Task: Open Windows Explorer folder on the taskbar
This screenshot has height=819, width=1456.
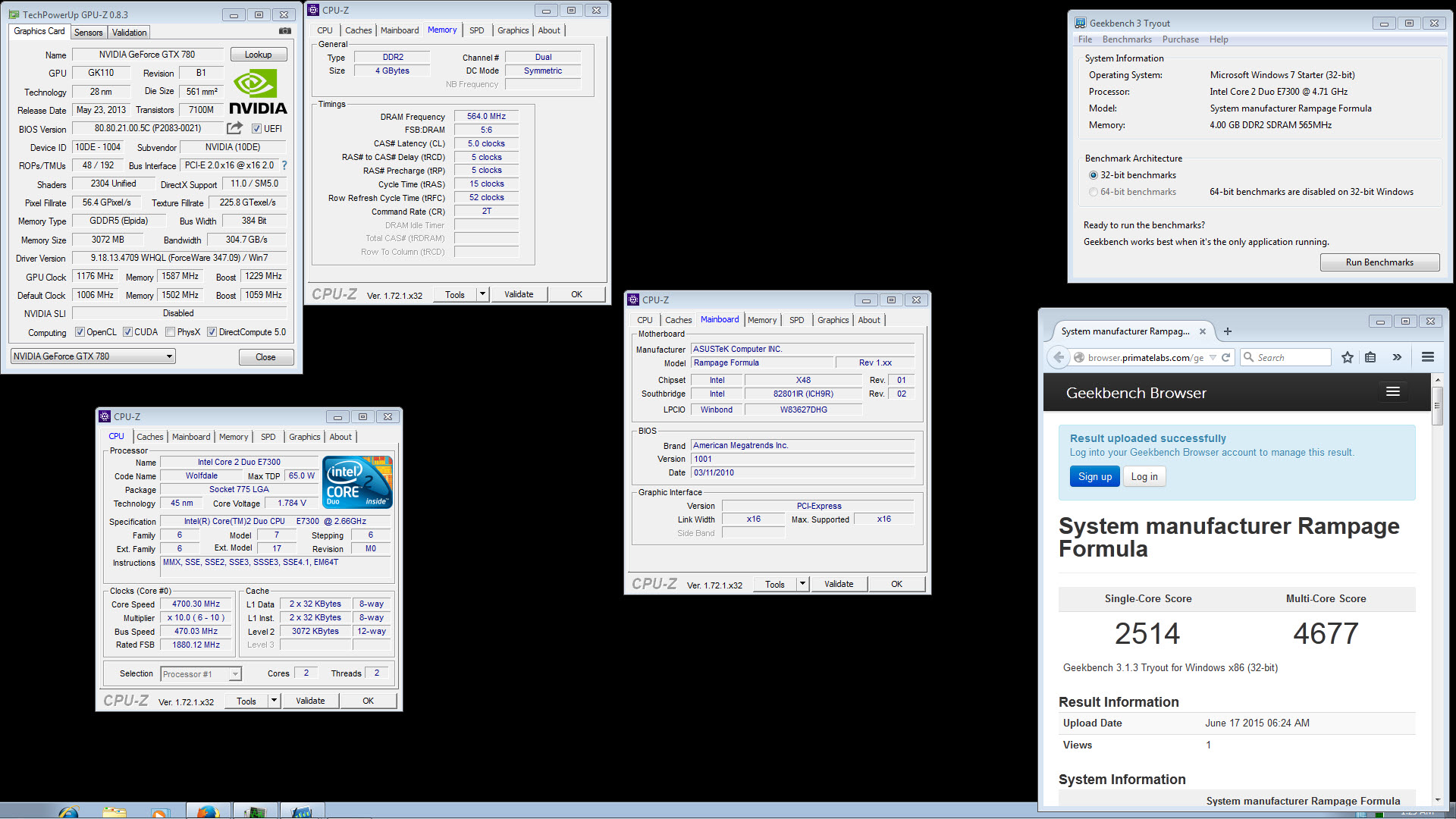Action: 115,811
